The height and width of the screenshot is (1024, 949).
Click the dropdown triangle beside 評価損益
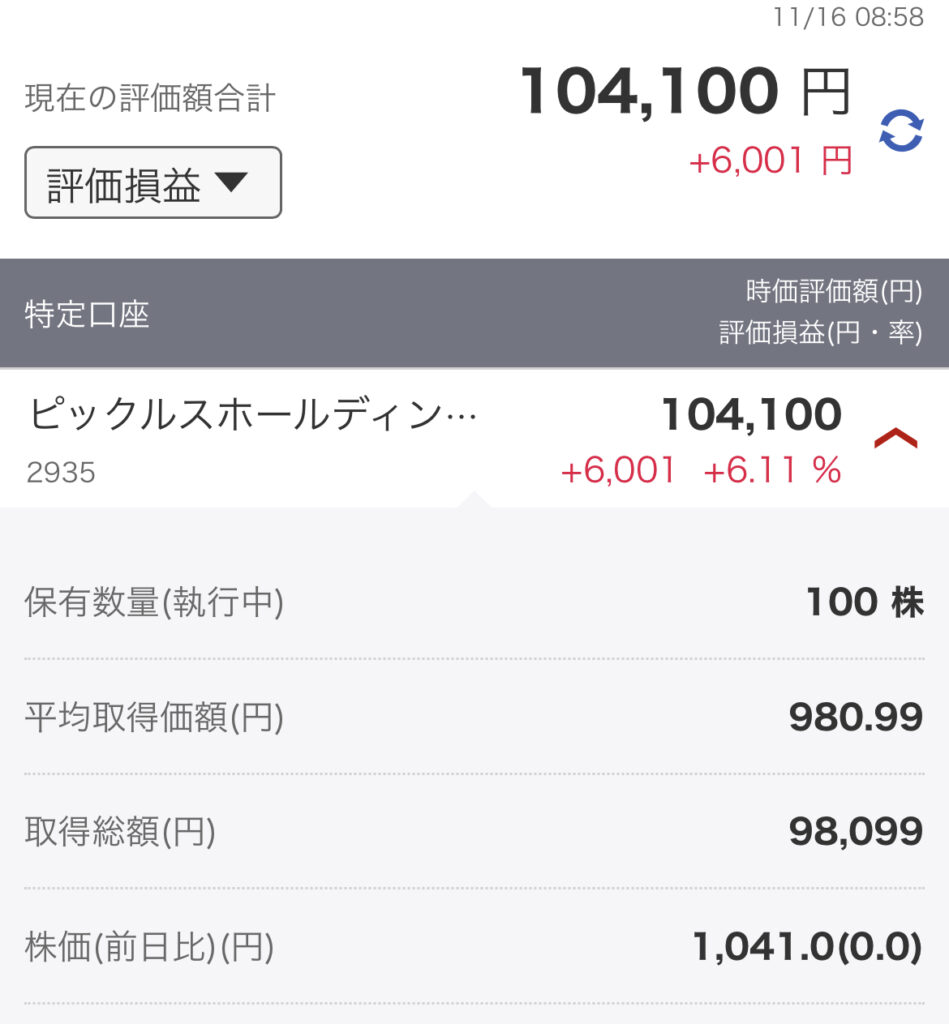tap(231, 181)
